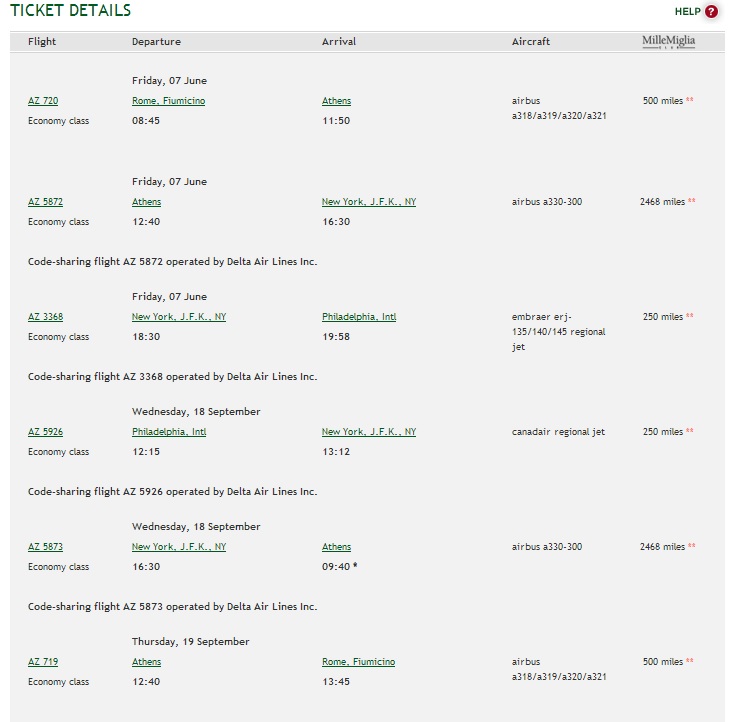Click the HELP text label
The width and height of the screenshot is (734, 722).
(688, 12)
